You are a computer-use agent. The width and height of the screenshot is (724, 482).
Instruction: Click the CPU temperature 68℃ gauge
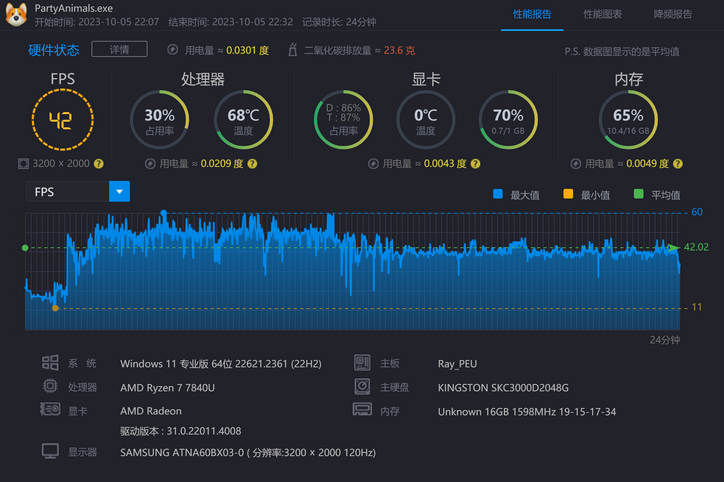243,120
